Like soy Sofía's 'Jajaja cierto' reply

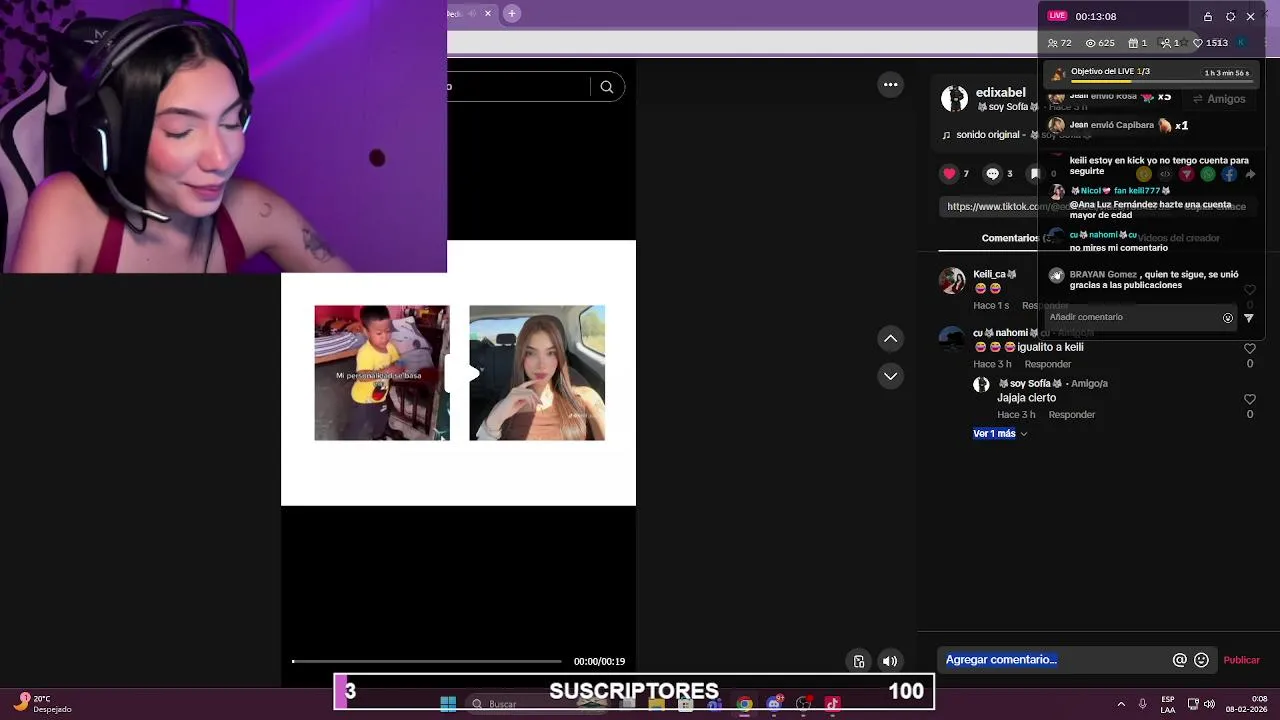click(1250, 399)
